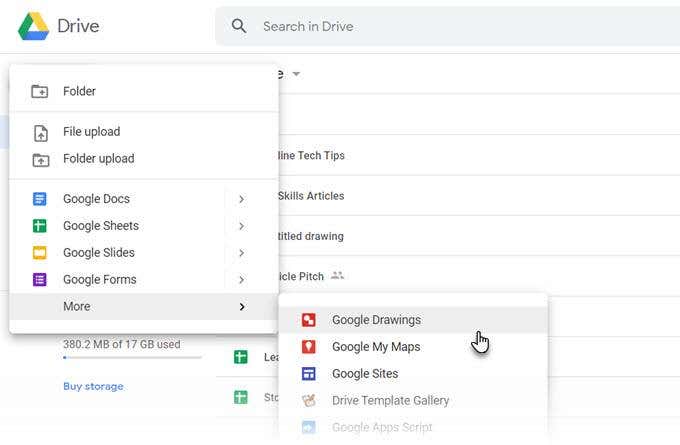Choose Google My Maps entry
Image resolution: width=680 pixels, height=445 pixels.
click(x=413, y=347)
